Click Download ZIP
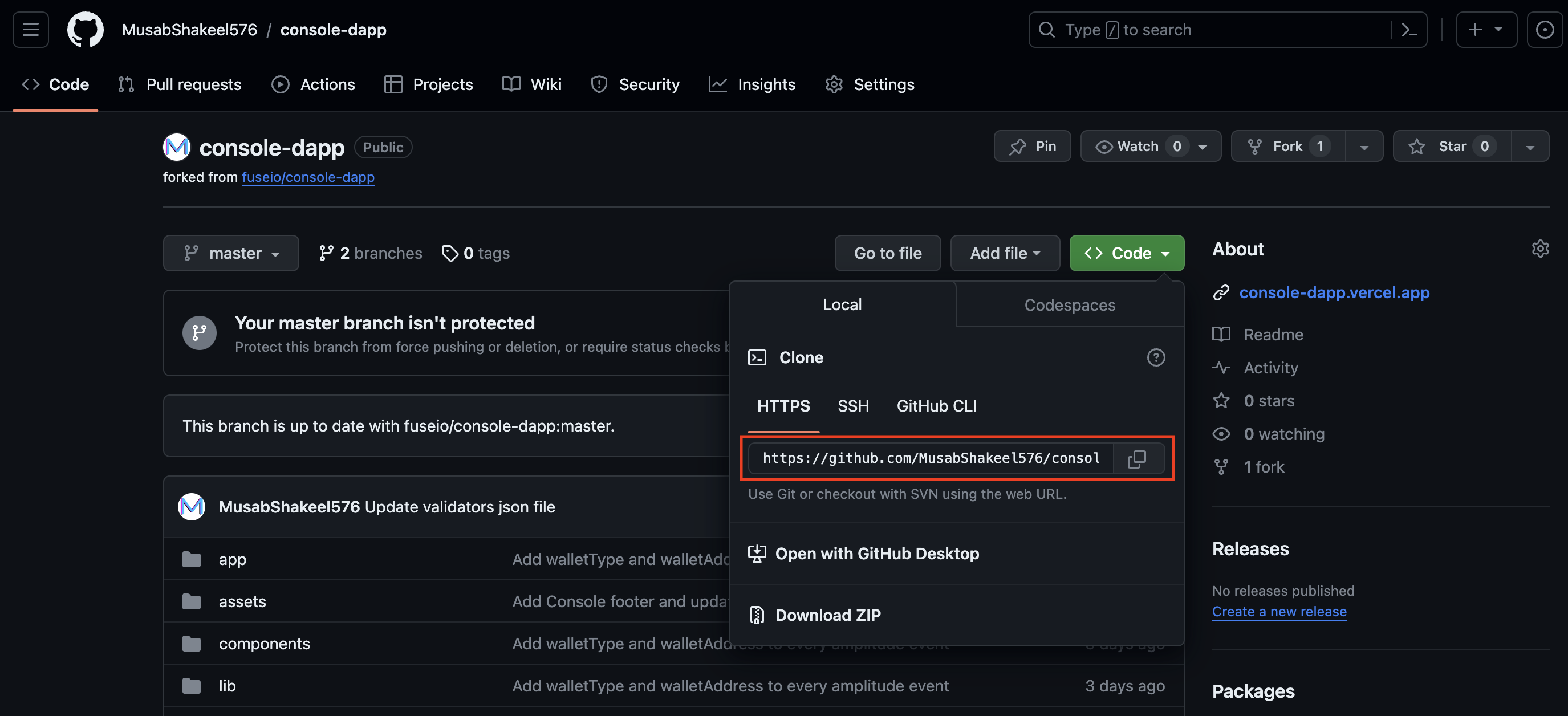1568x716 pixels. click(x=827, y=615)
